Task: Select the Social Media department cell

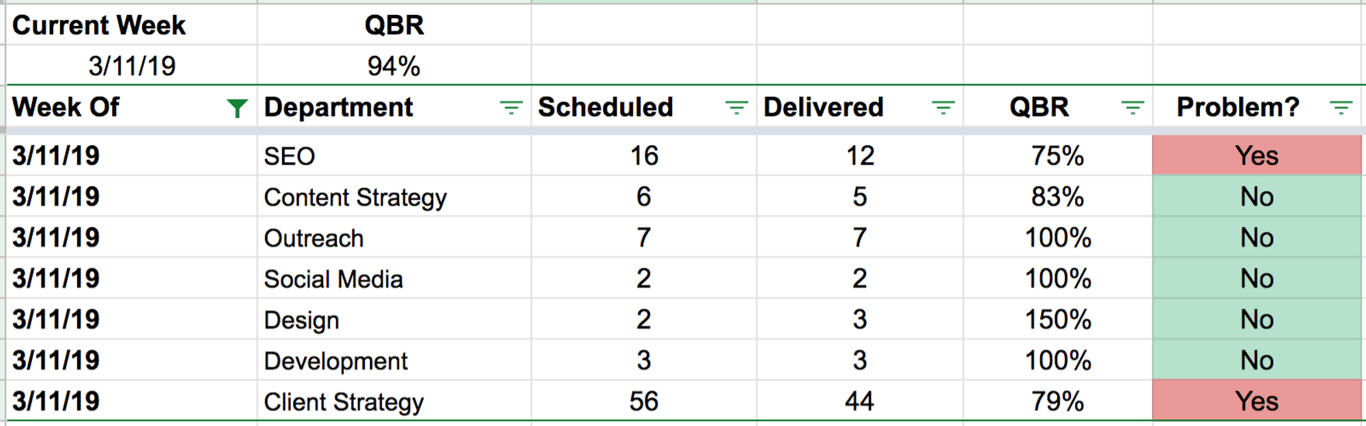Action: (394, 278)
